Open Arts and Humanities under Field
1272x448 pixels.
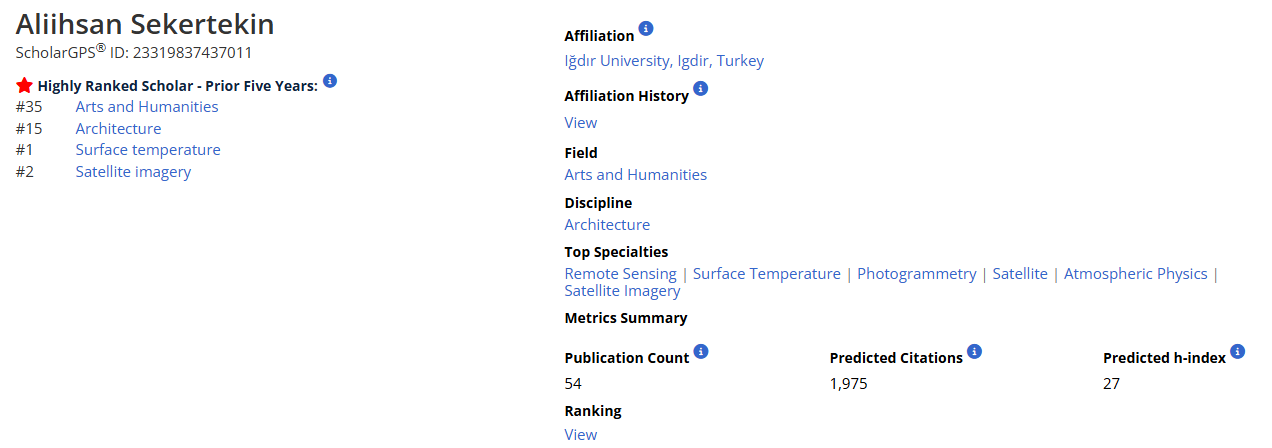pos(636,175)
